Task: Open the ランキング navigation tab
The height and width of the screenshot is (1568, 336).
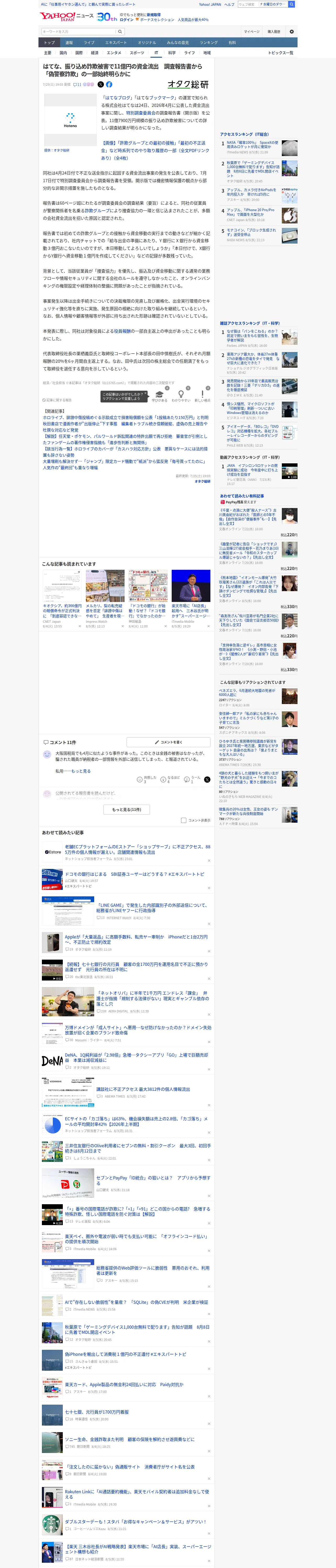Action: pos(209,43)
